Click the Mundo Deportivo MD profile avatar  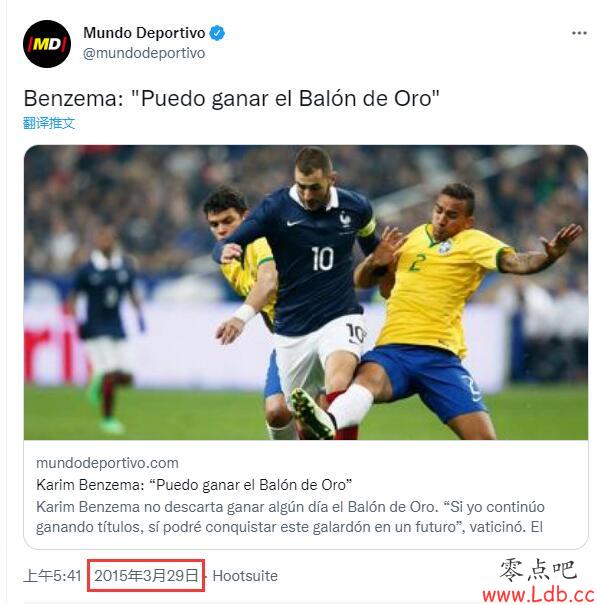click(x=47, y=44)
